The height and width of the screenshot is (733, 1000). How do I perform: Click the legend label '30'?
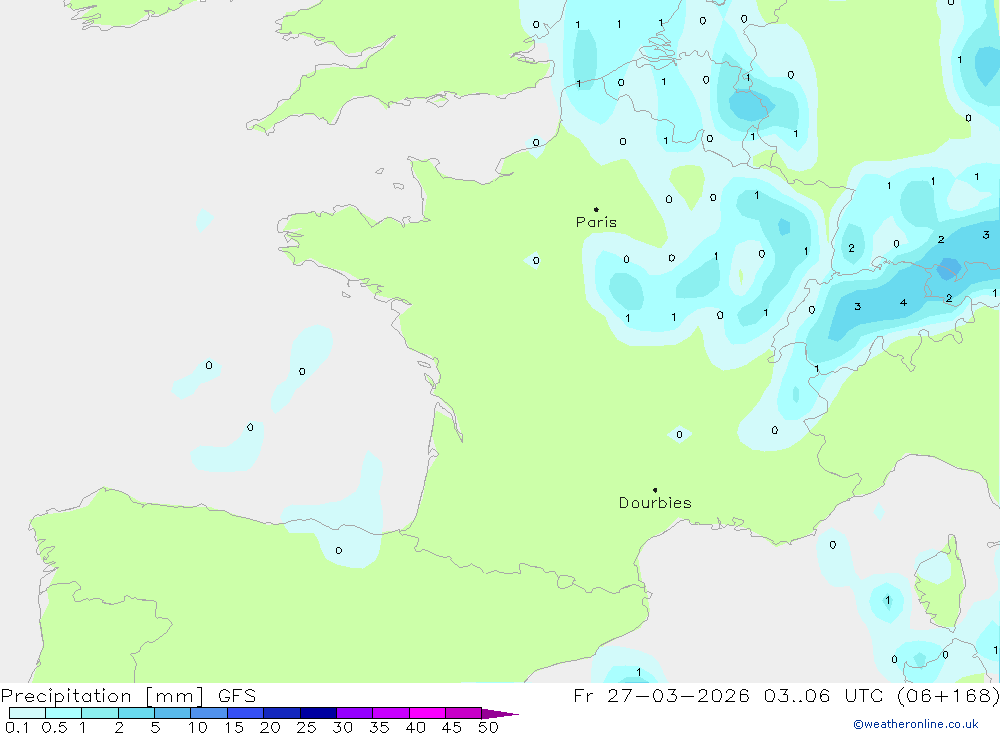point(342,727)
